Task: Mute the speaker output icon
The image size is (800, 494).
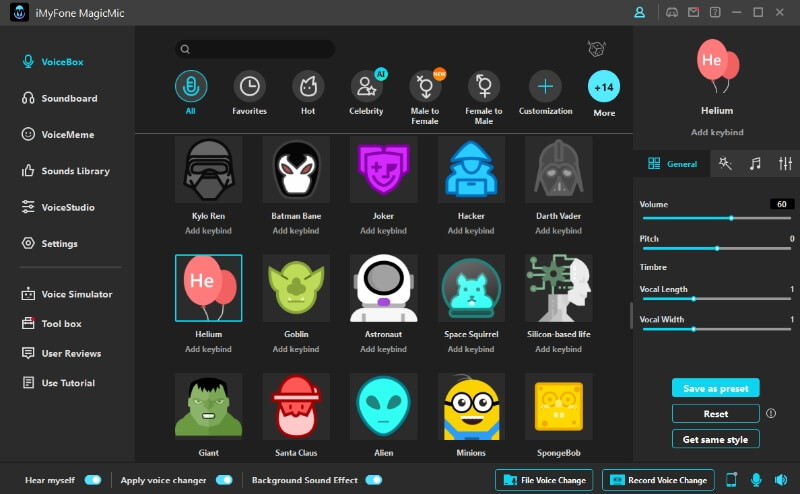Action: pyautogui.click(x=781, y=480)
